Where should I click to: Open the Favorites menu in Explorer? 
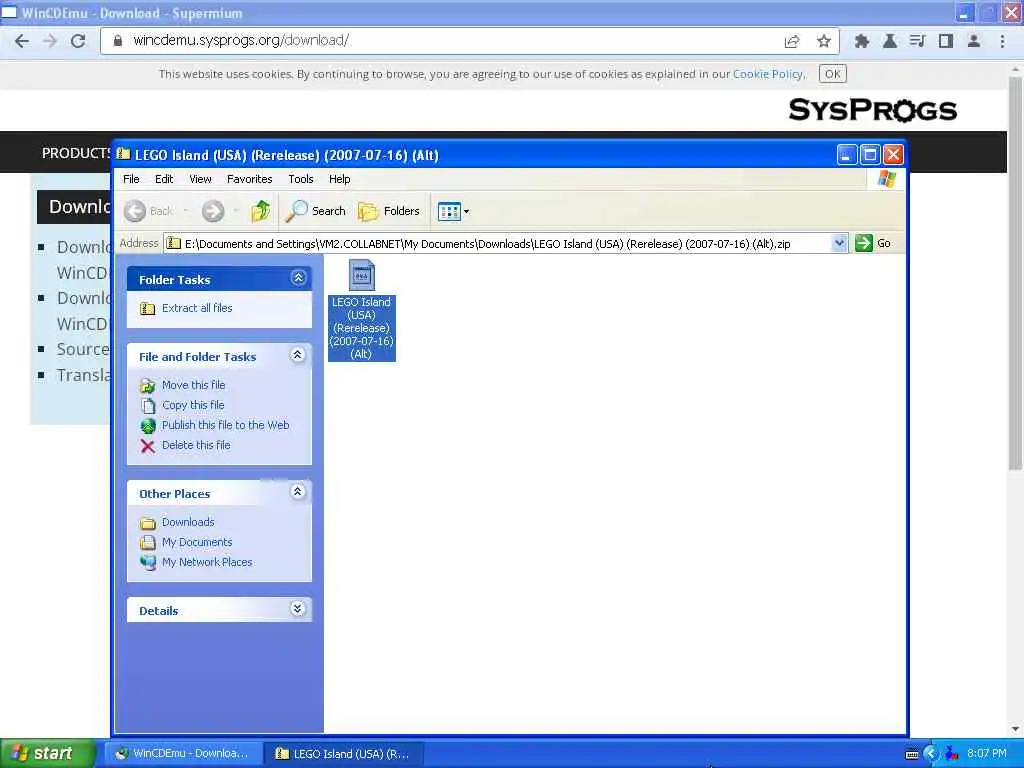click(x=249, y=179)
